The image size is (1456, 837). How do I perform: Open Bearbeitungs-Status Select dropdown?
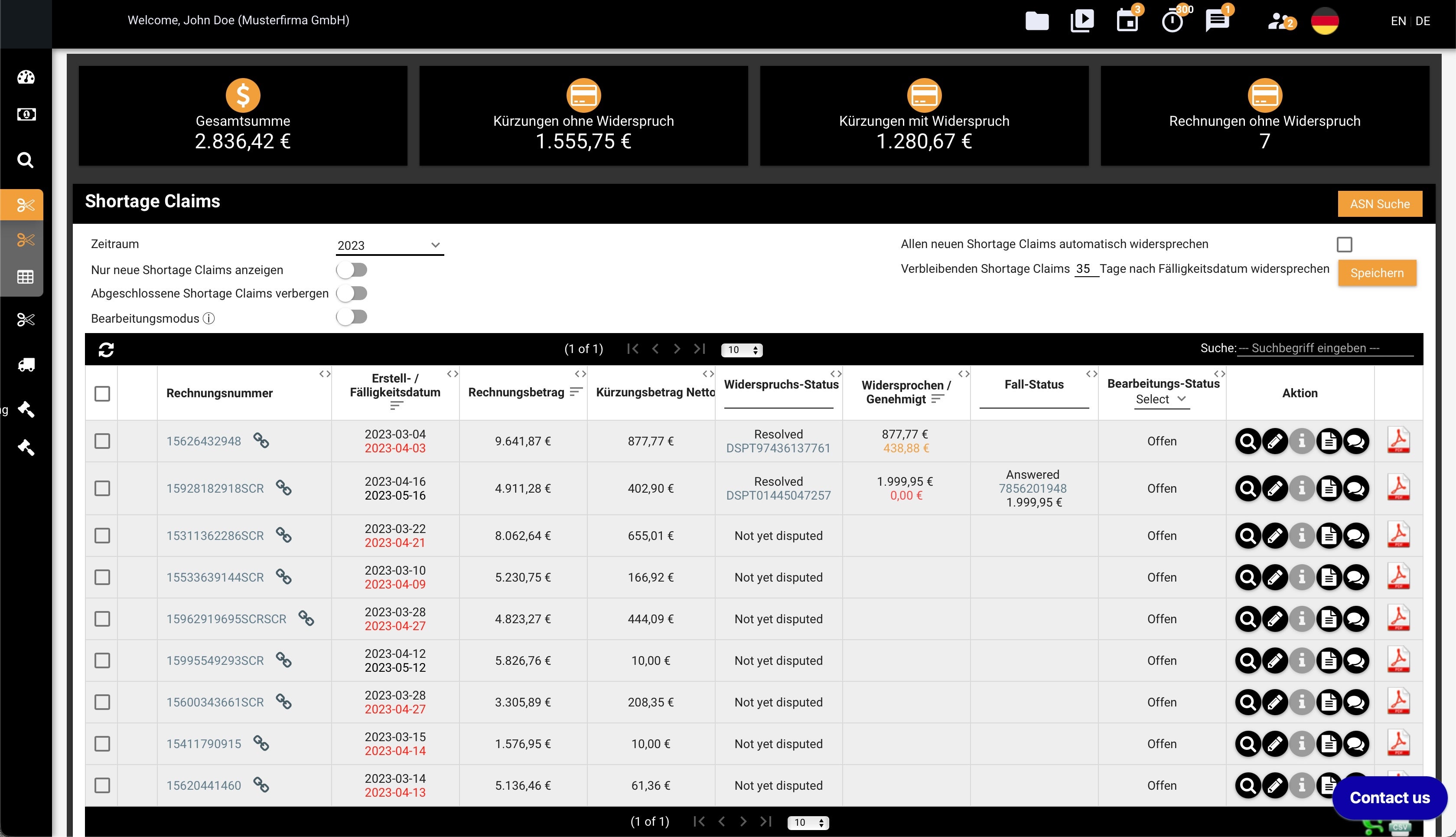click(x=1161, y=399)
